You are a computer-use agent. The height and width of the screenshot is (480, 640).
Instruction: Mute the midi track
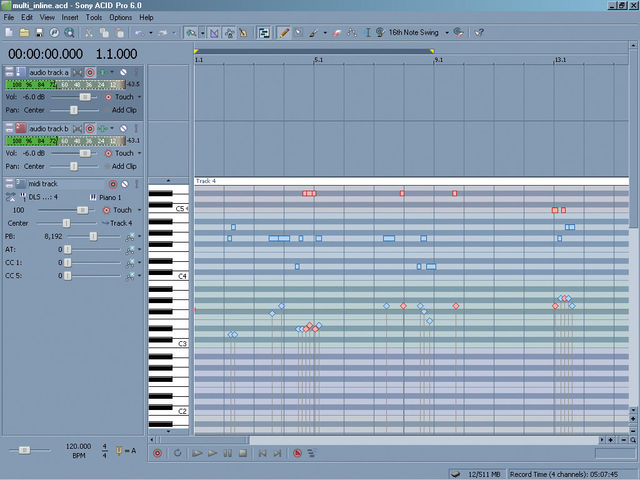(125, 184)
